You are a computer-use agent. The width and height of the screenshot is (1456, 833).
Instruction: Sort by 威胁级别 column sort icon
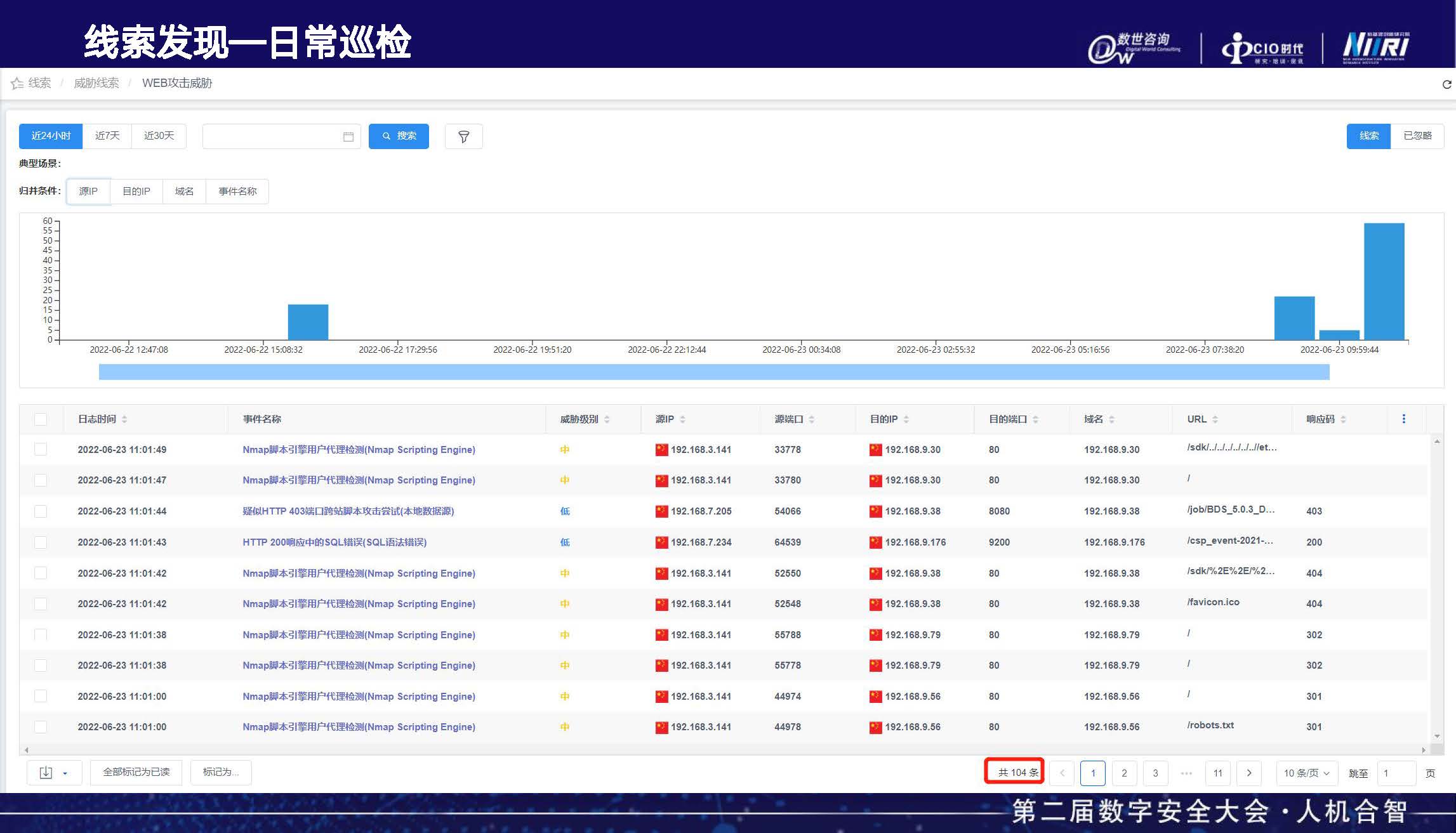click(x=607, y=419)
